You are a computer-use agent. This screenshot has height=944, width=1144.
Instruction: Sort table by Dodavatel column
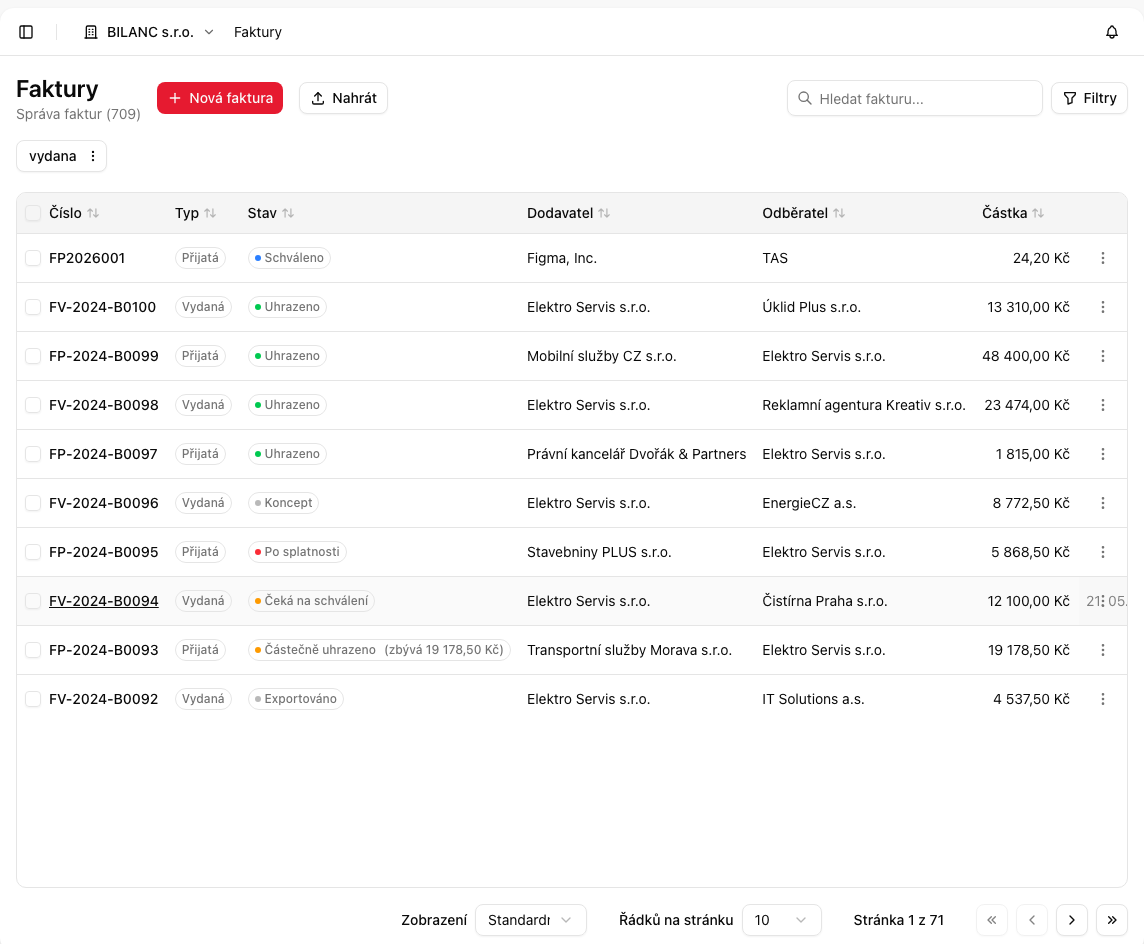point(568,213)
